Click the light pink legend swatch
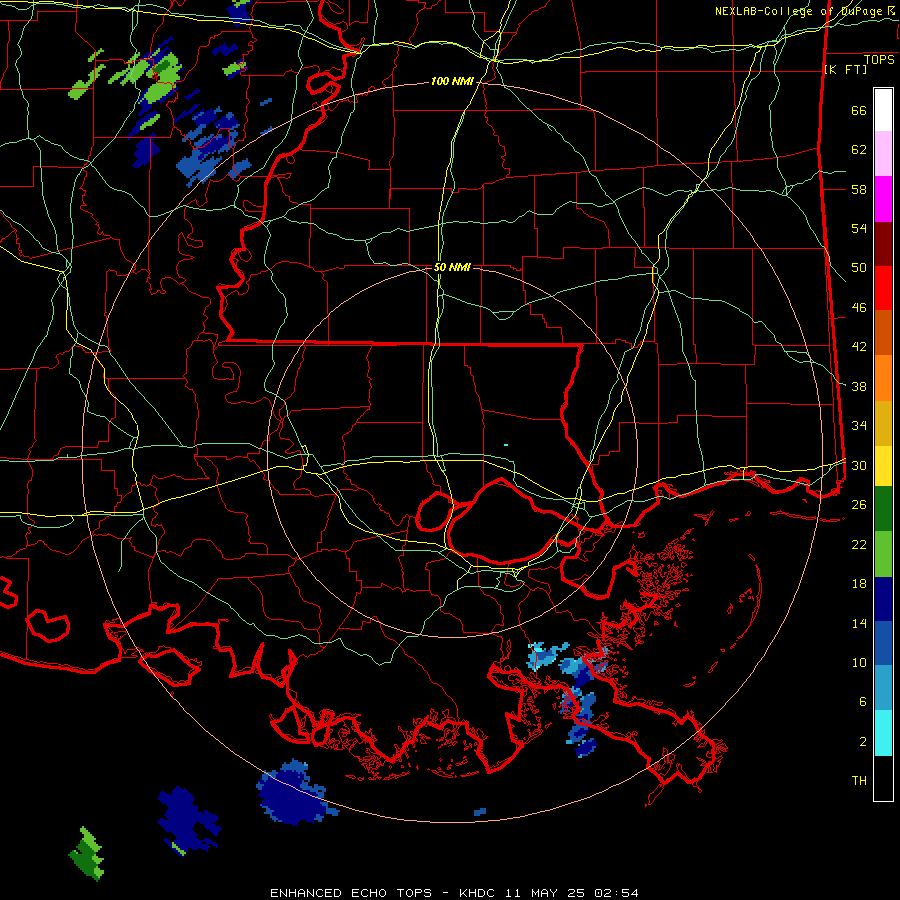Image resolution: width=900 pixels, height=900 pixels. (883, 154)
